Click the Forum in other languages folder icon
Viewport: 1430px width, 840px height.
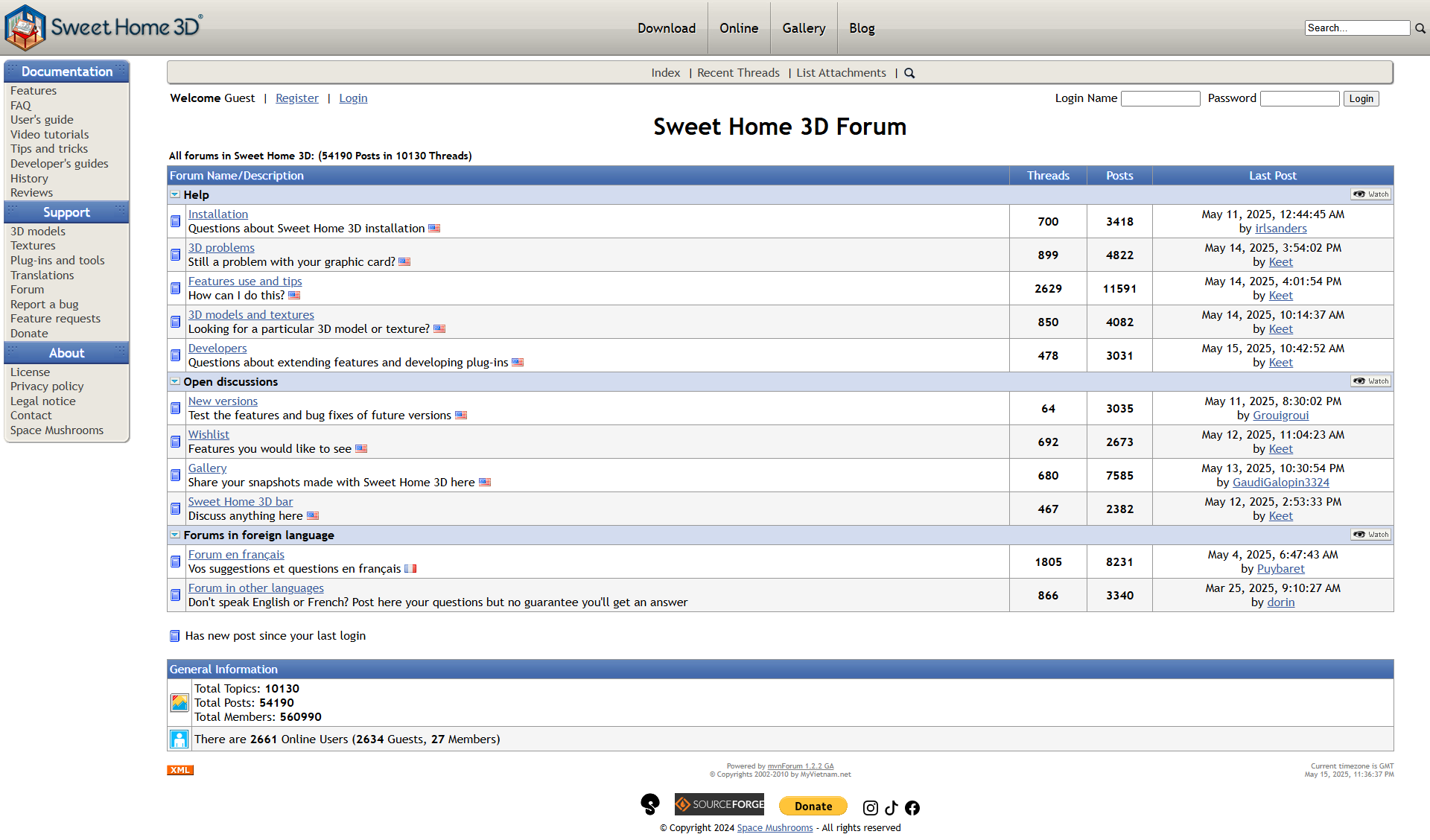(176, 596)
